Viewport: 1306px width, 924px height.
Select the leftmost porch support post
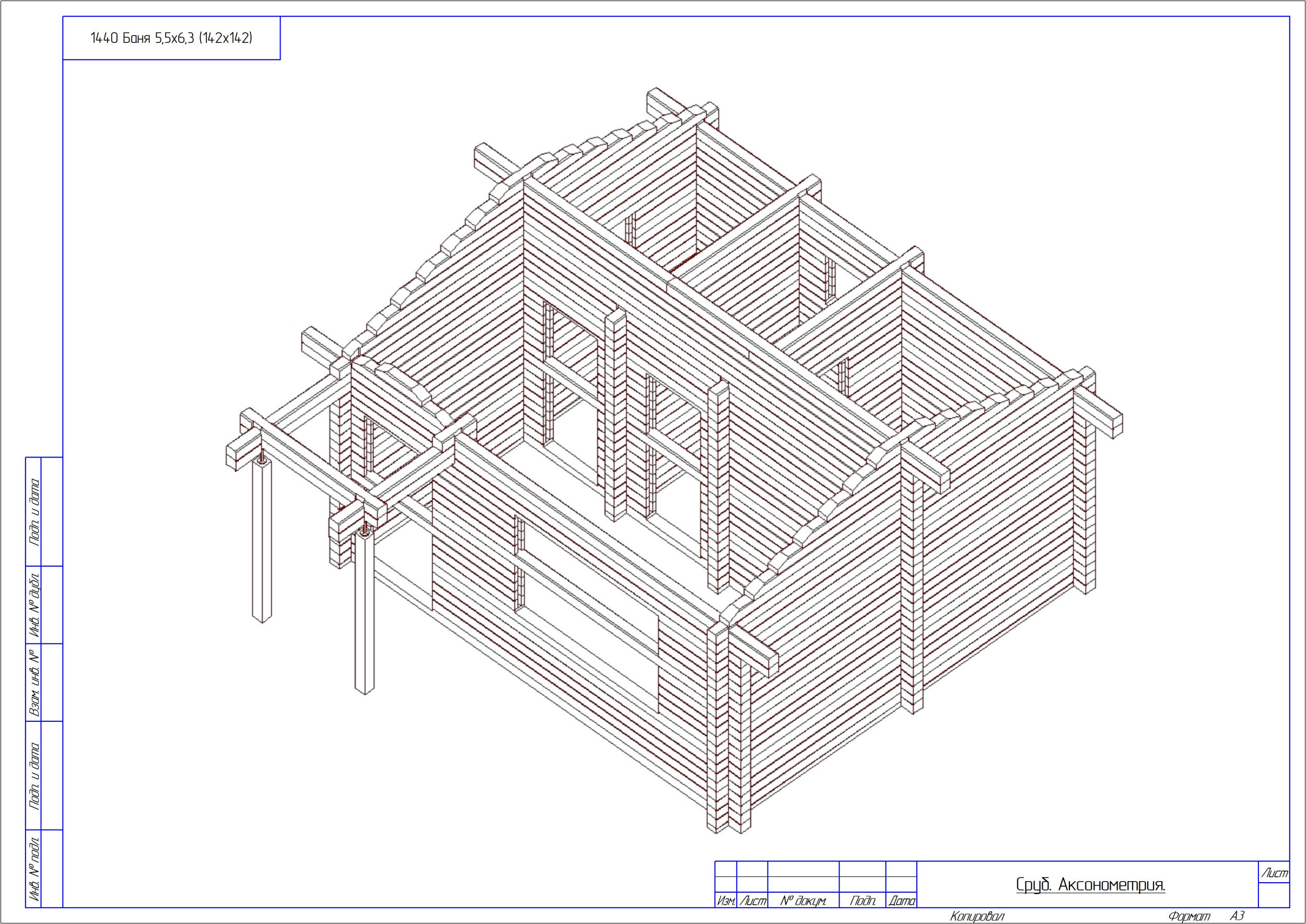262,541
